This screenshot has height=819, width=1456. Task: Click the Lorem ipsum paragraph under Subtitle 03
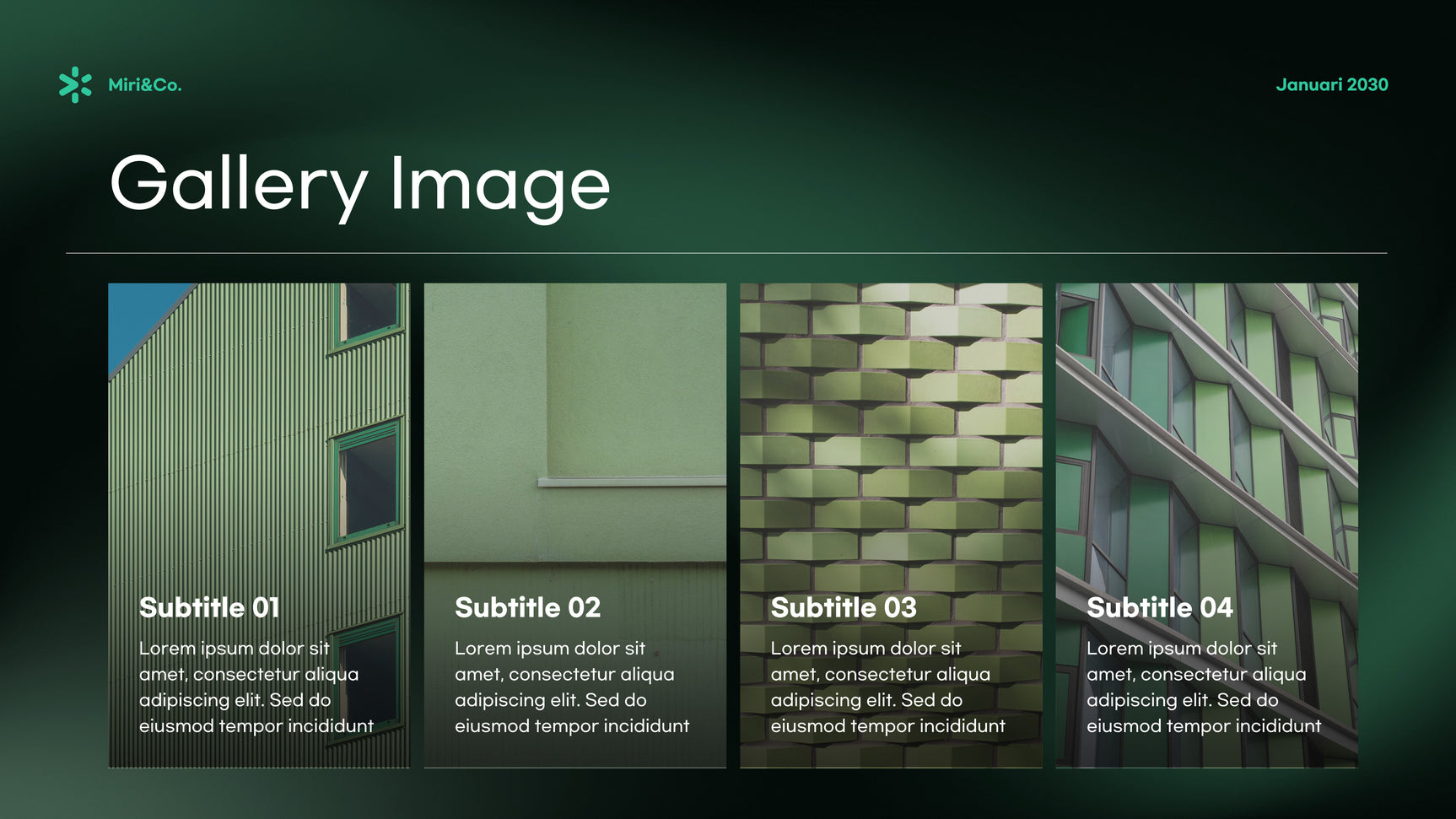point(888,687)
